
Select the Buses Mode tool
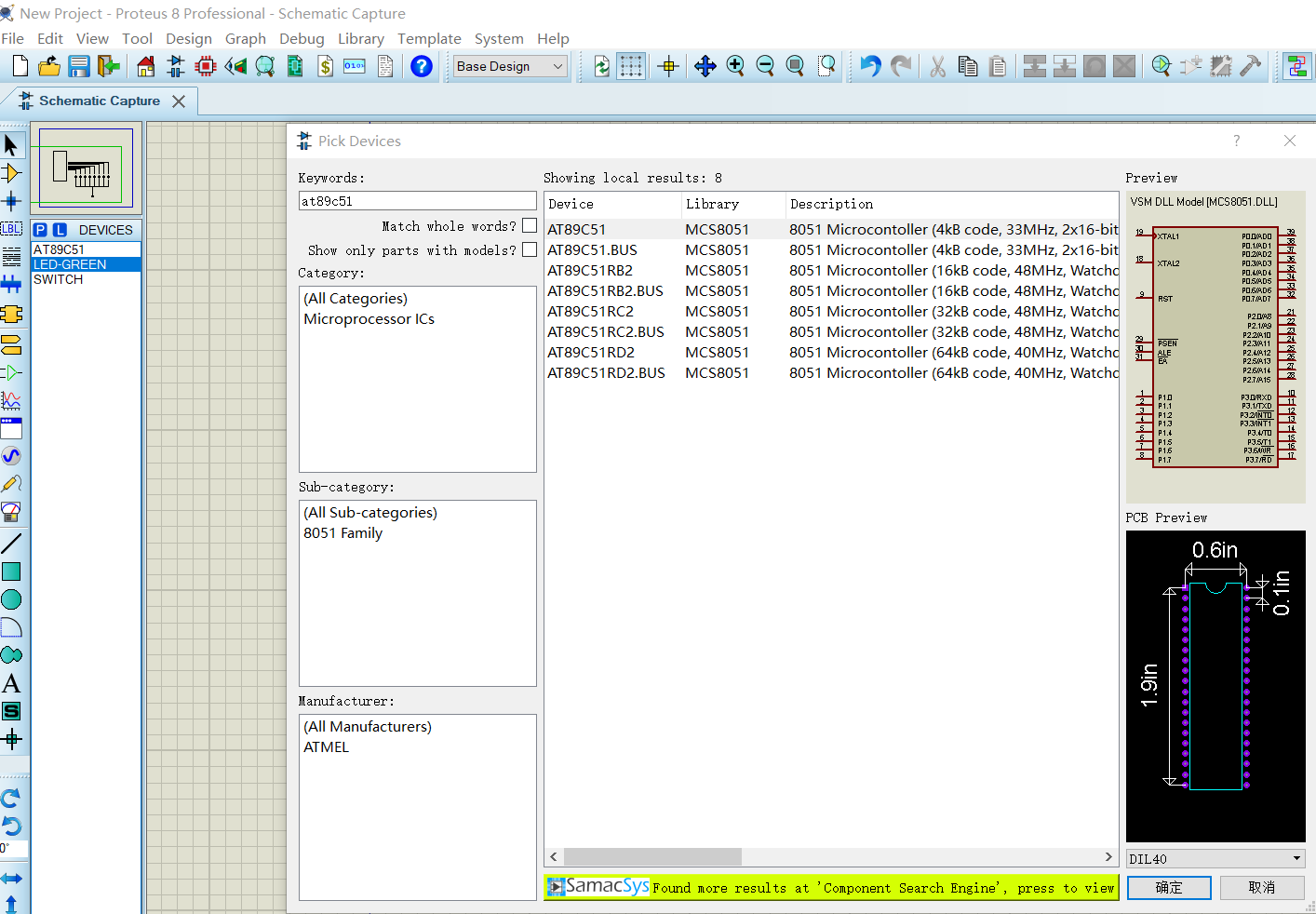click(11, 284)
